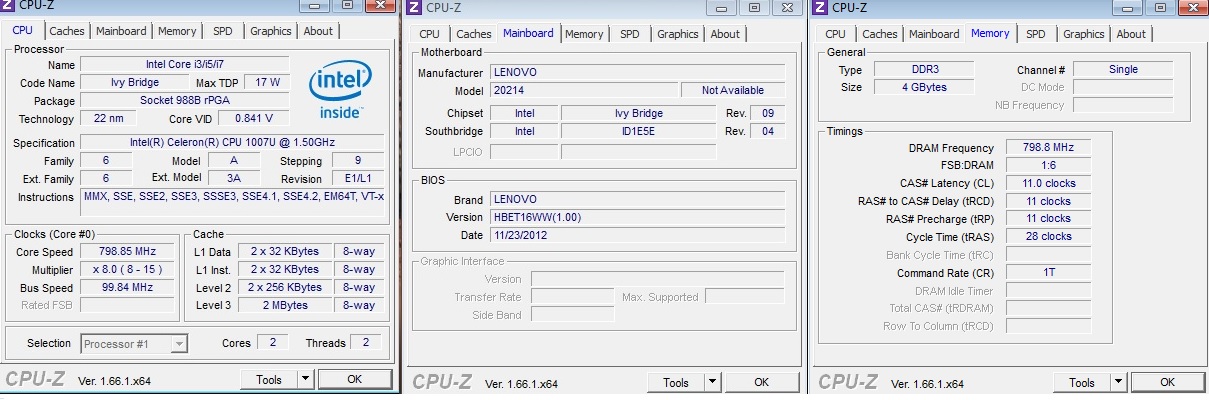
Task: Switch to Mainboard tab in the CPU window
Action: tap(120, 31)
